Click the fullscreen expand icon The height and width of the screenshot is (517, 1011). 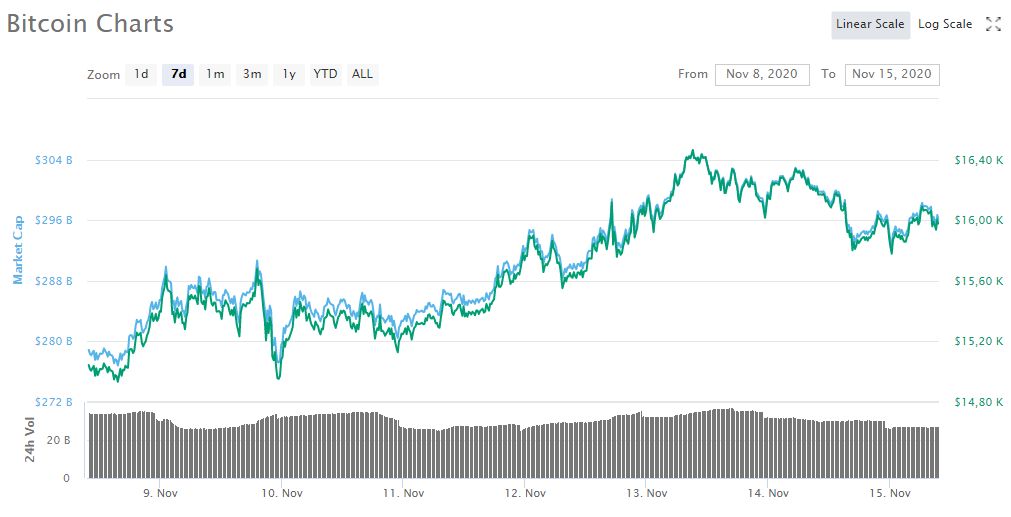point(993,24)
